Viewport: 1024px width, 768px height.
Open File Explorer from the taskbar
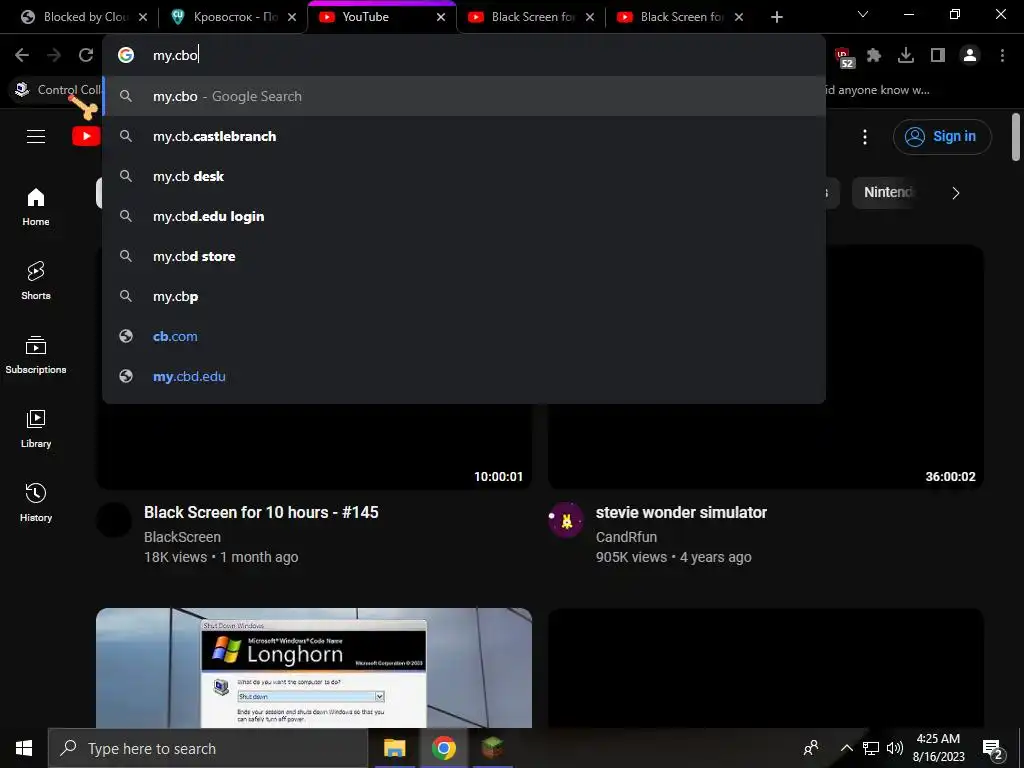tap(394, 748)
